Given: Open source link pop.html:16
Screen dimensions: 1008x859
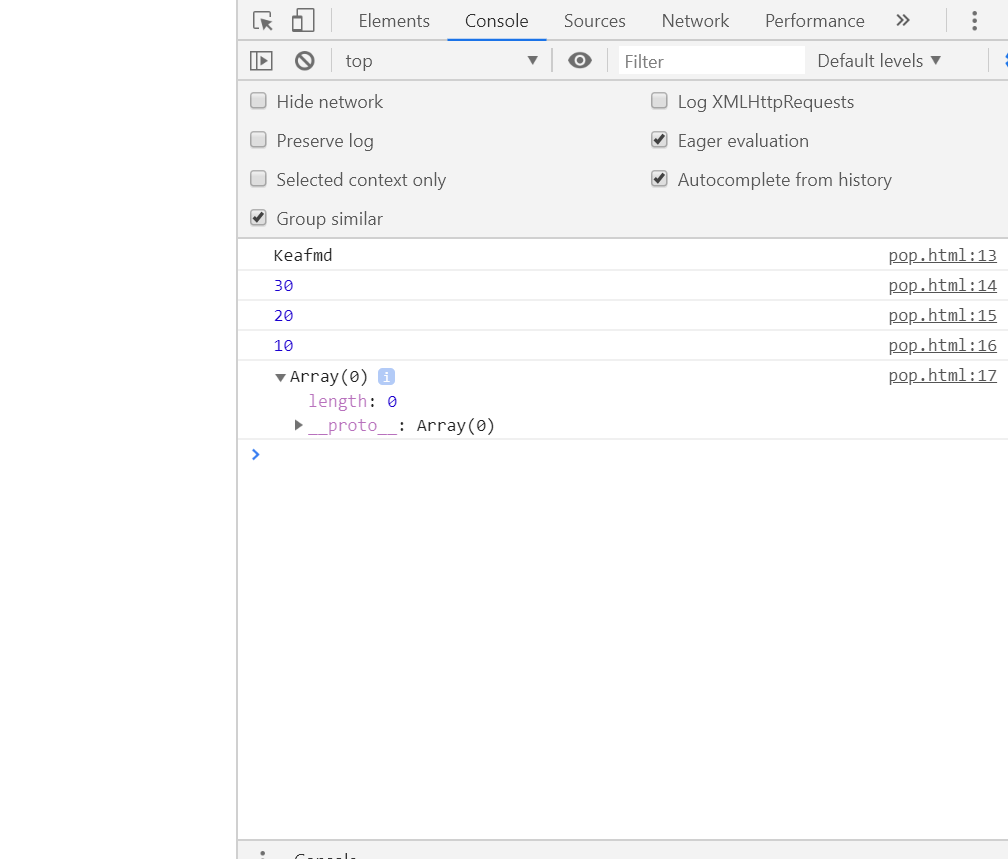Looking at the screenshot, I should 942,345.
